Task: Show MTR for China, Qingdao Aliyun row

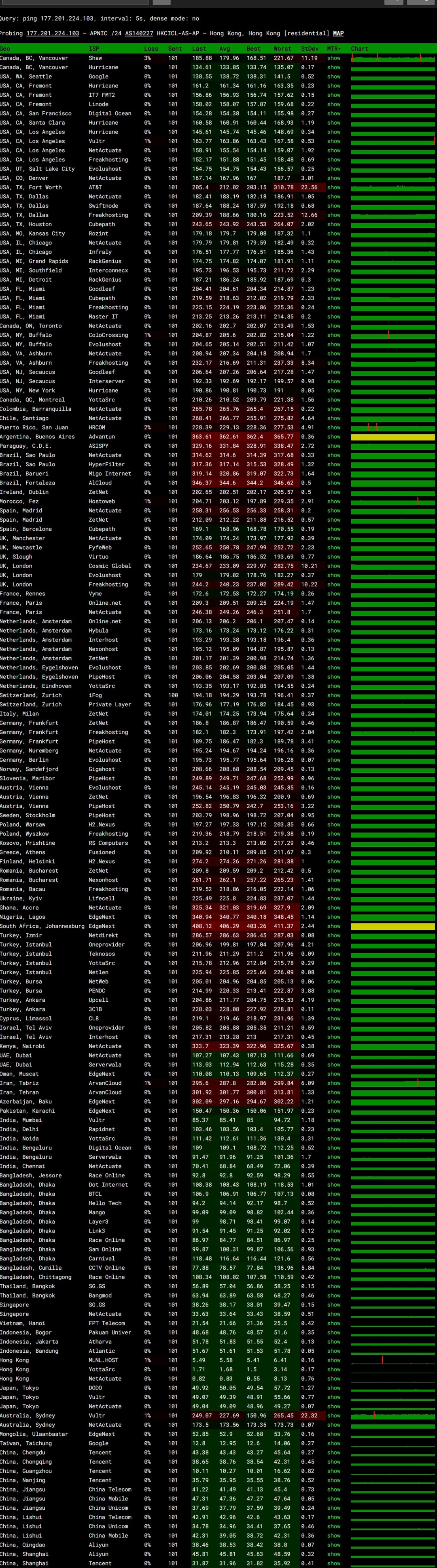Action: pyautogui.click(x=333, y=1545)
